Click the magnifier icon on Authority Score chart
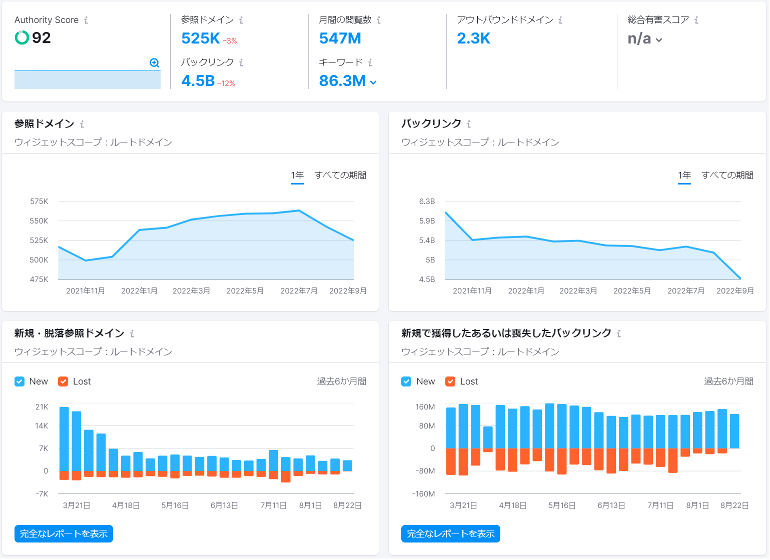This screenshot has width=770, height=560. [154, 63]
